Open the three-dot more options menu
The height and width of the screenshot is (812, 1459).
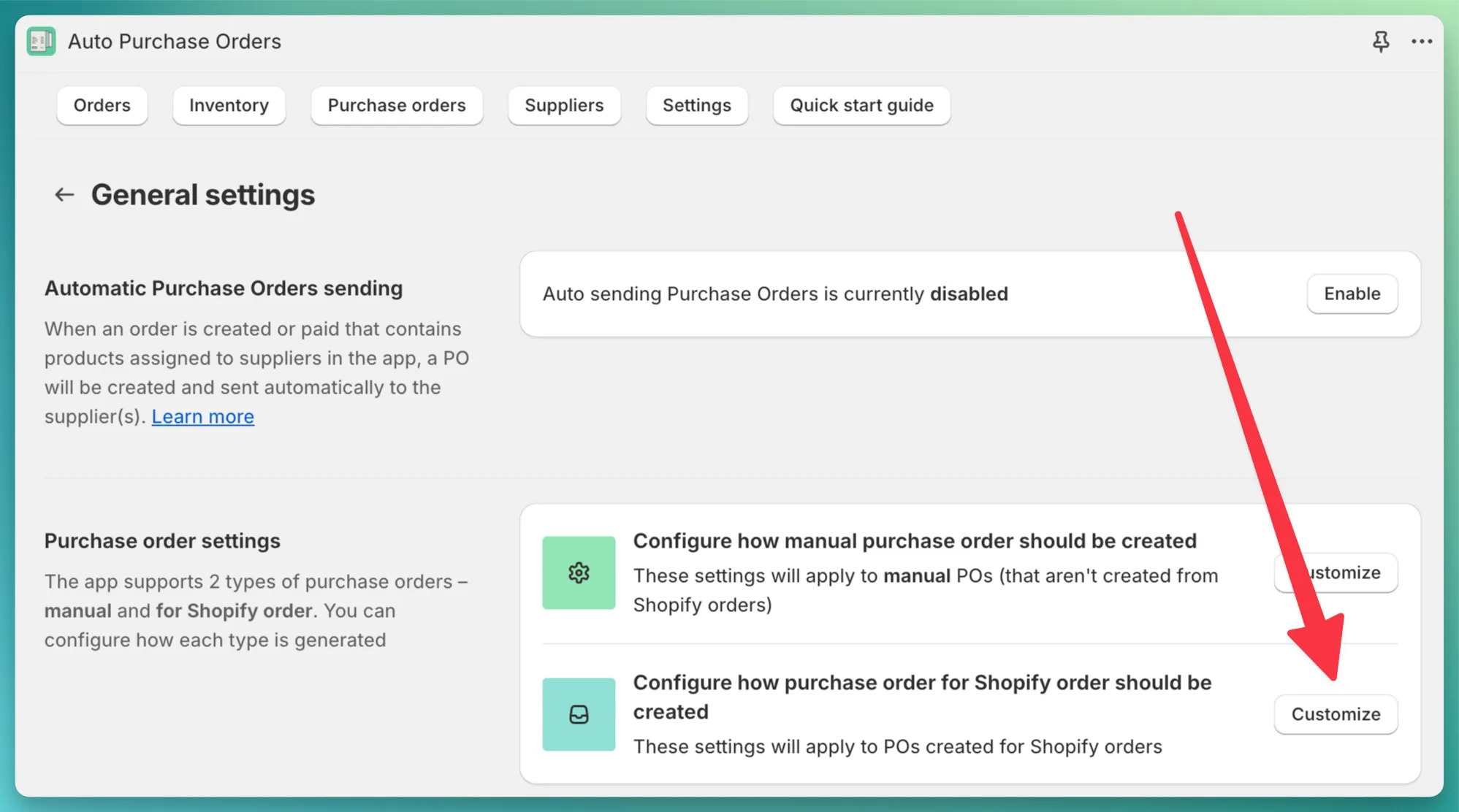click(x=1421, y=42)
